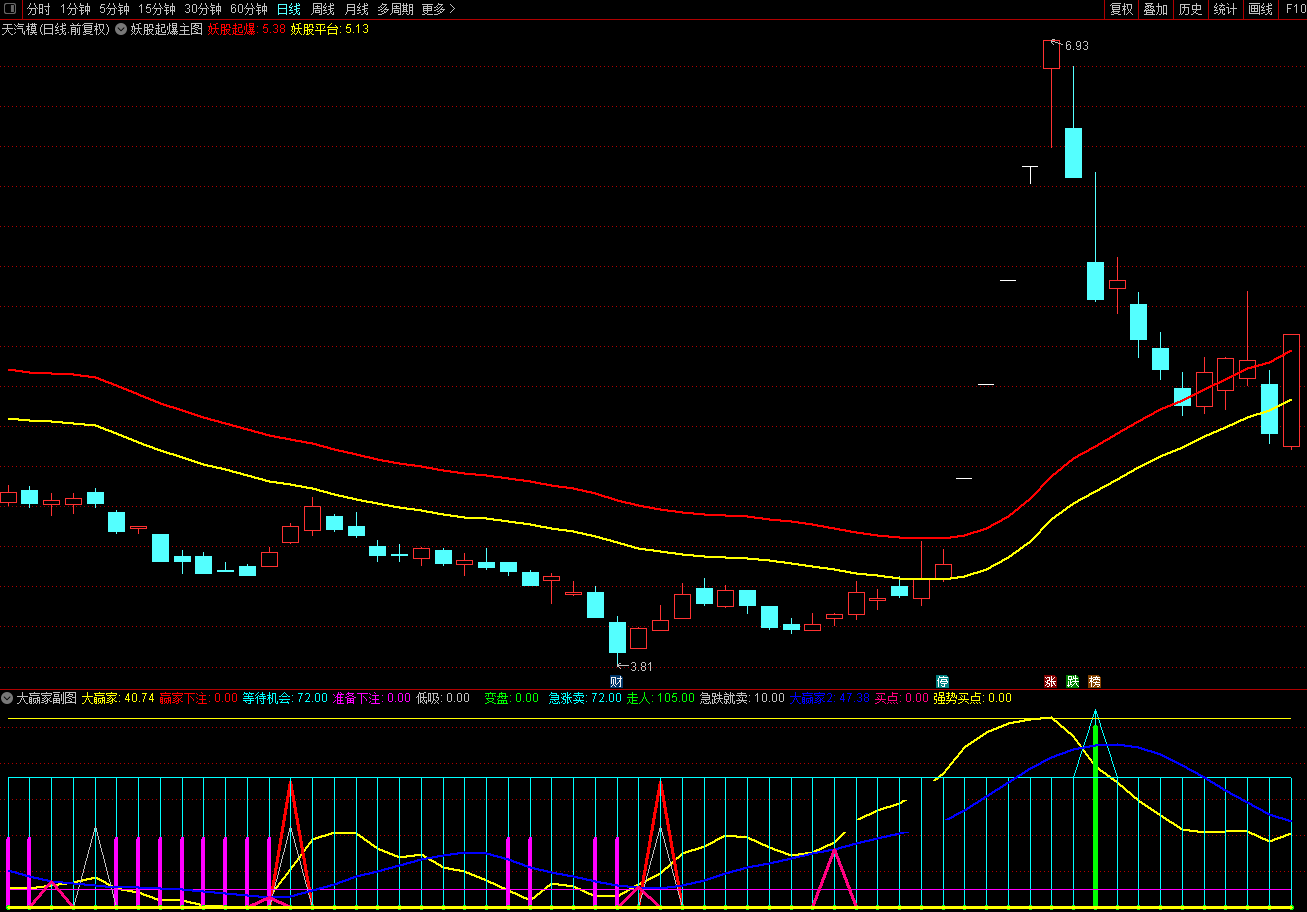Select the 强势买点: 0.00 value label
Screen dimensions: 1307x912
tap(972, 698)
